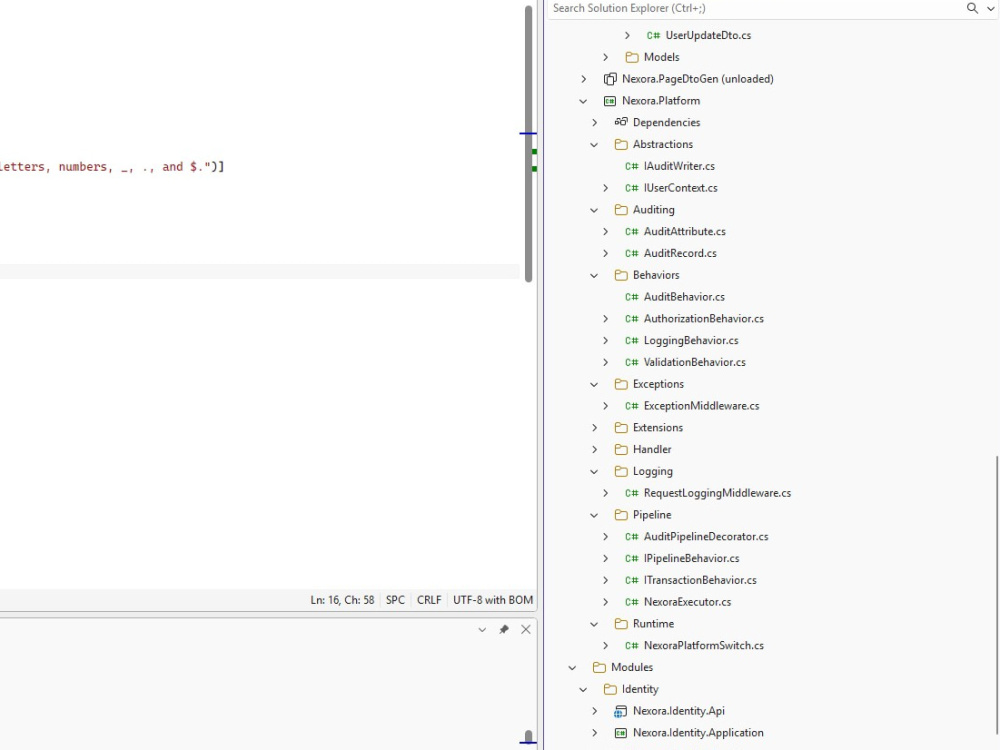1000x750 pixels.
Task: Click the Models folder icon
Action: click(631, 57)
